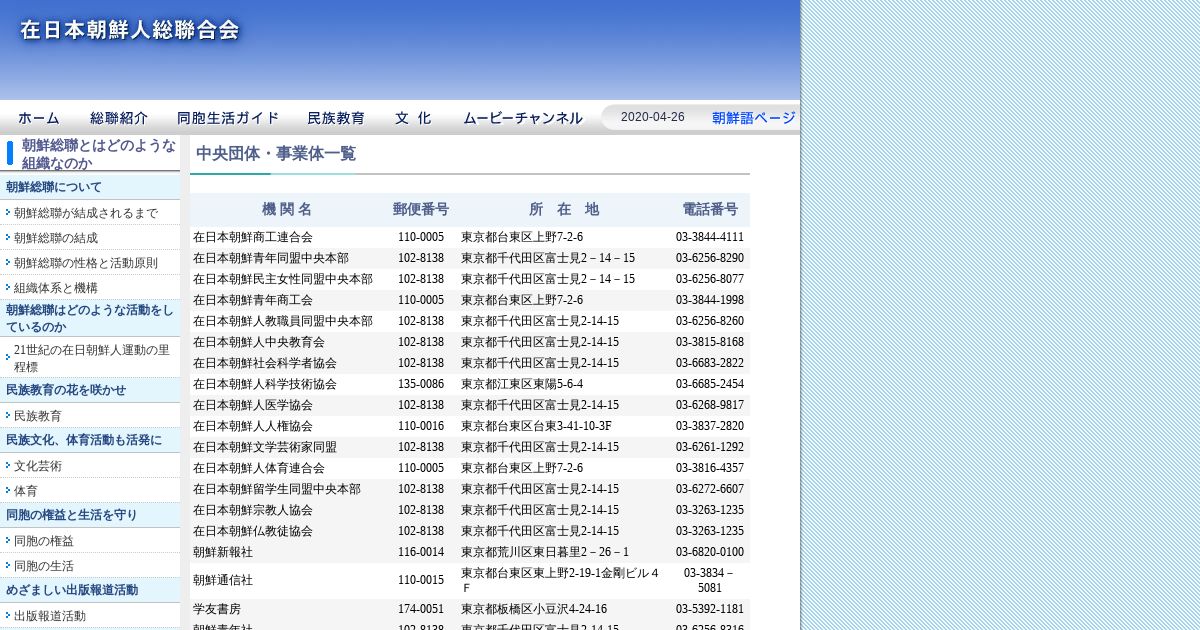The width and height of the screenshot is (1200, 630).
Task: Open 朝鮮総聯の性格と活動原則 sidebar link
Action: point(86,263)
